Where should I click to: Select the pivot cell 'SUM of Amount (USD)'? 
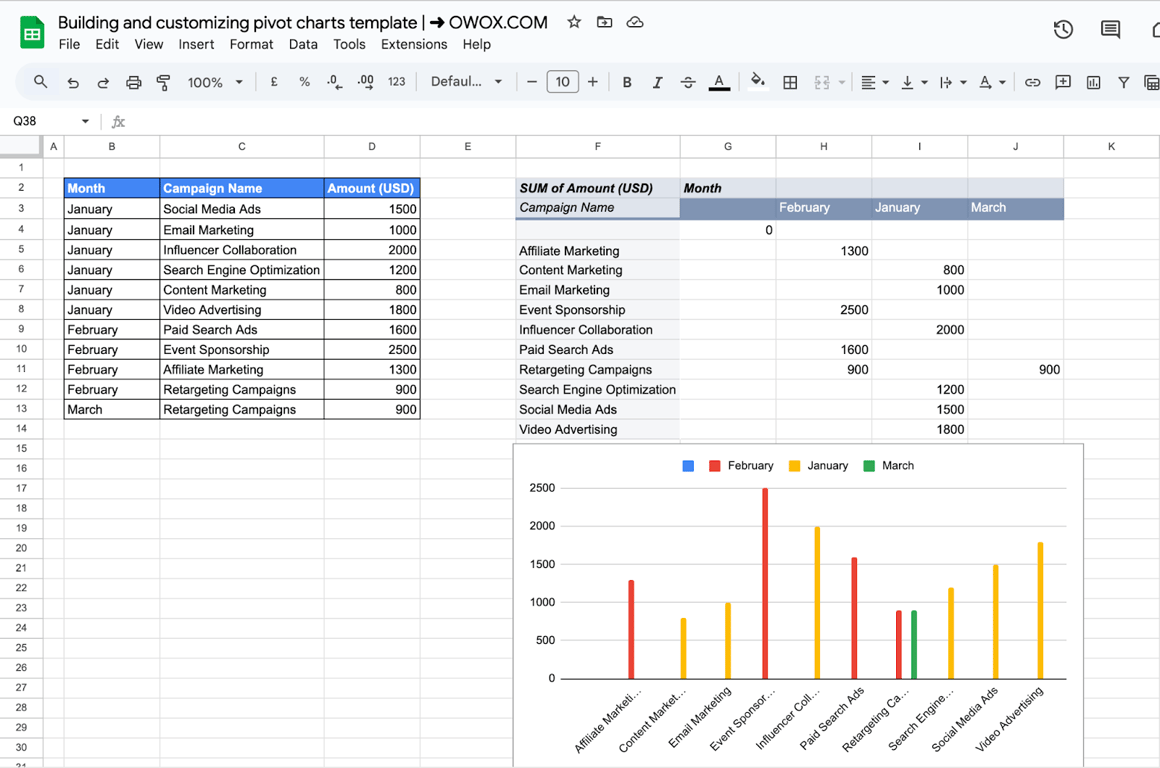click(598, 188)
